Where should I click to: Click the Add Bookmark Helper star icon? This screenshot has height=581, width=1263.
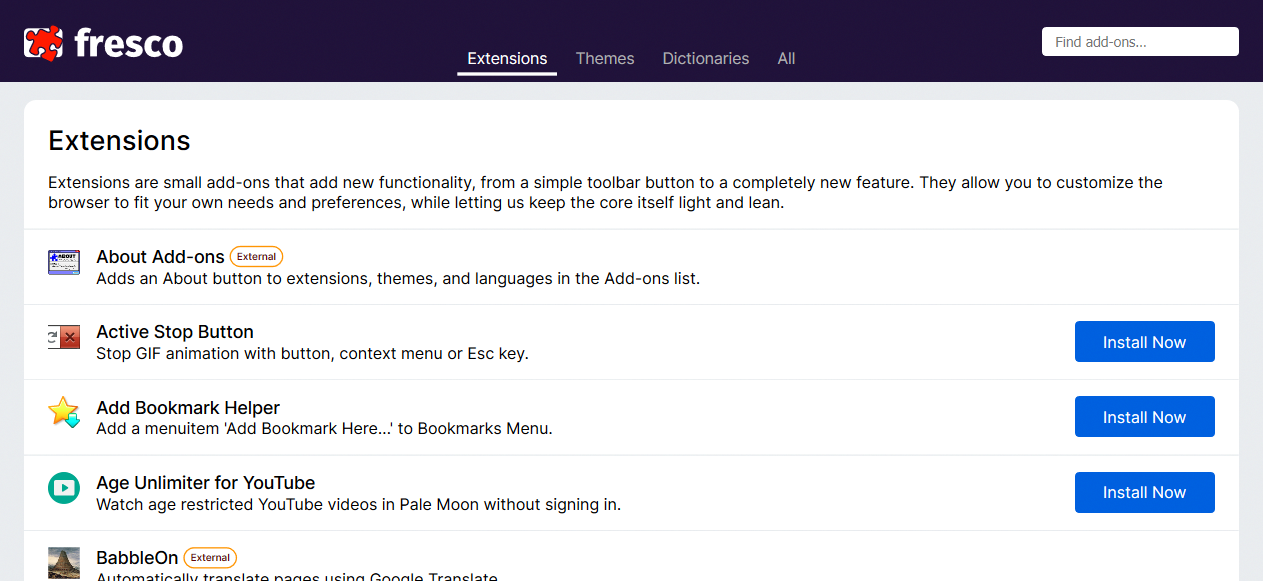coord(64,413)
